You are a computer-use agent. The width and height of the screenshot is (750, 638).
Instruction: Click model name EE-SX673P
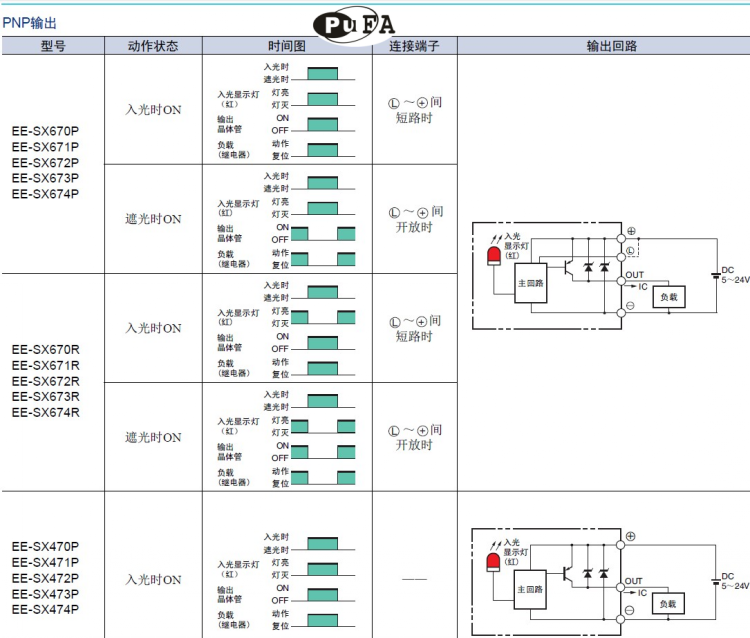coord(45,178)
